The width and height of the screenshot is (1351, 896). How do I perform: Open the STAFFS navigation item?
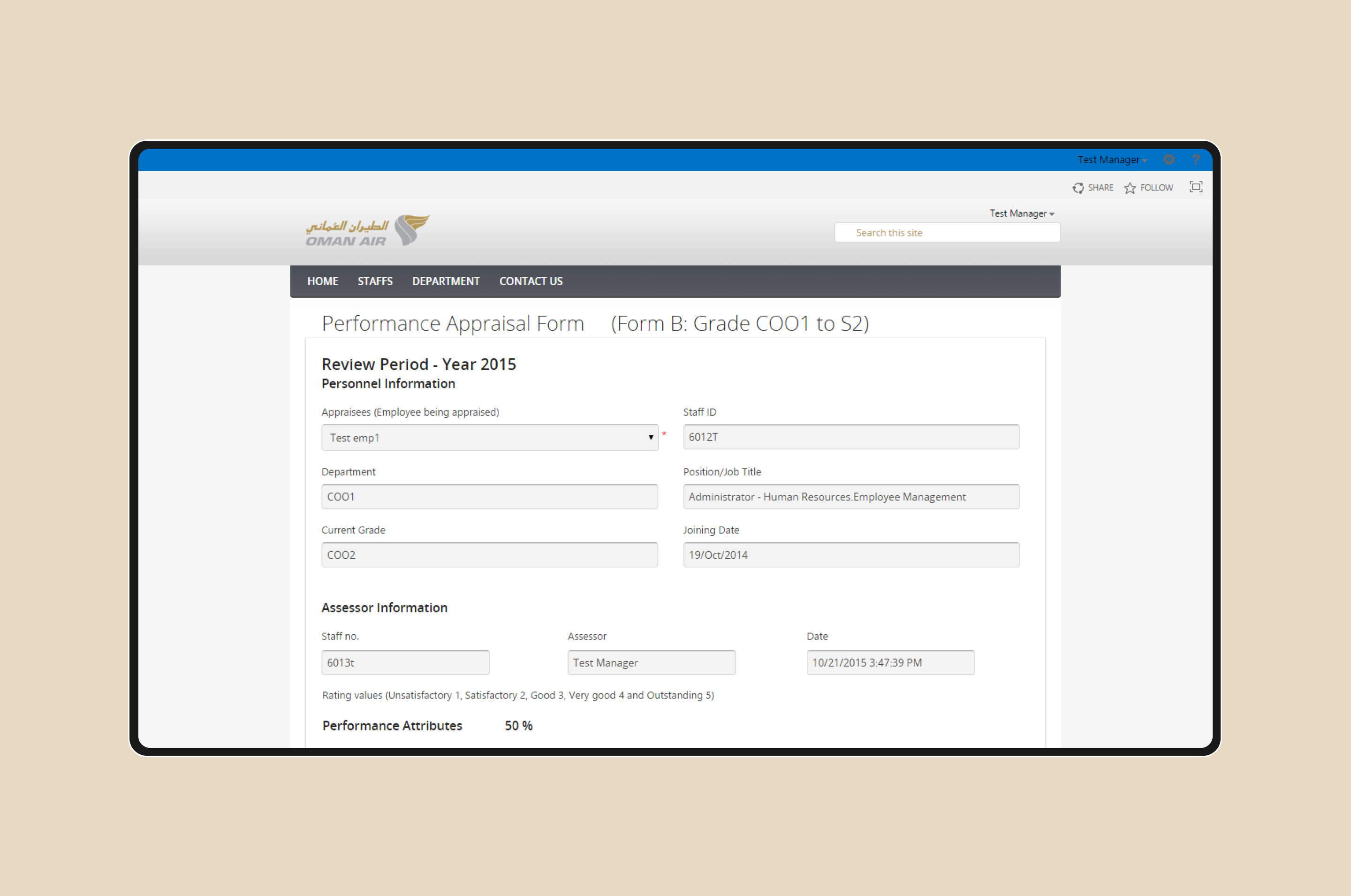coord(375,281)
